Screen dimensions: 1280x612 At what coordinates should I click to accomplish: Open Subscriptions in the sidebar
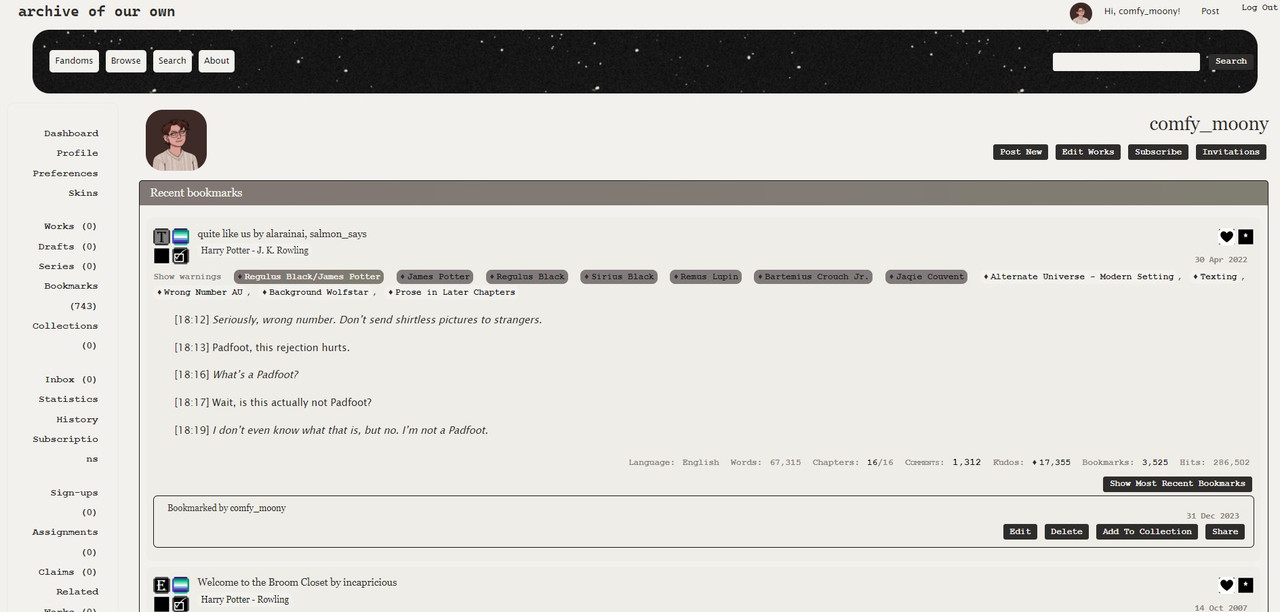tap(65, 449)
